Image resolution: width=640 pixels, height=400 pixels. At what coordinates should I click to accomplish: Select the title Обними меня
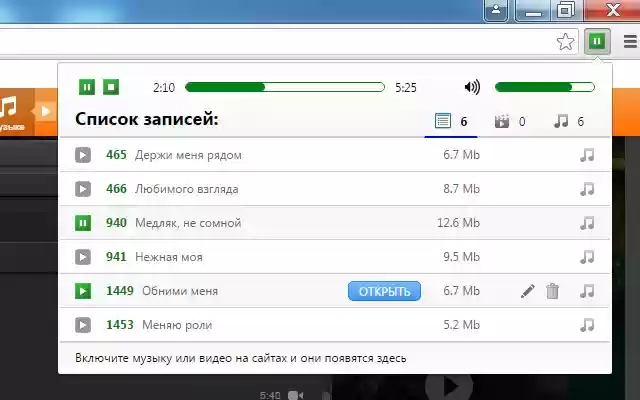pos(180,291)
